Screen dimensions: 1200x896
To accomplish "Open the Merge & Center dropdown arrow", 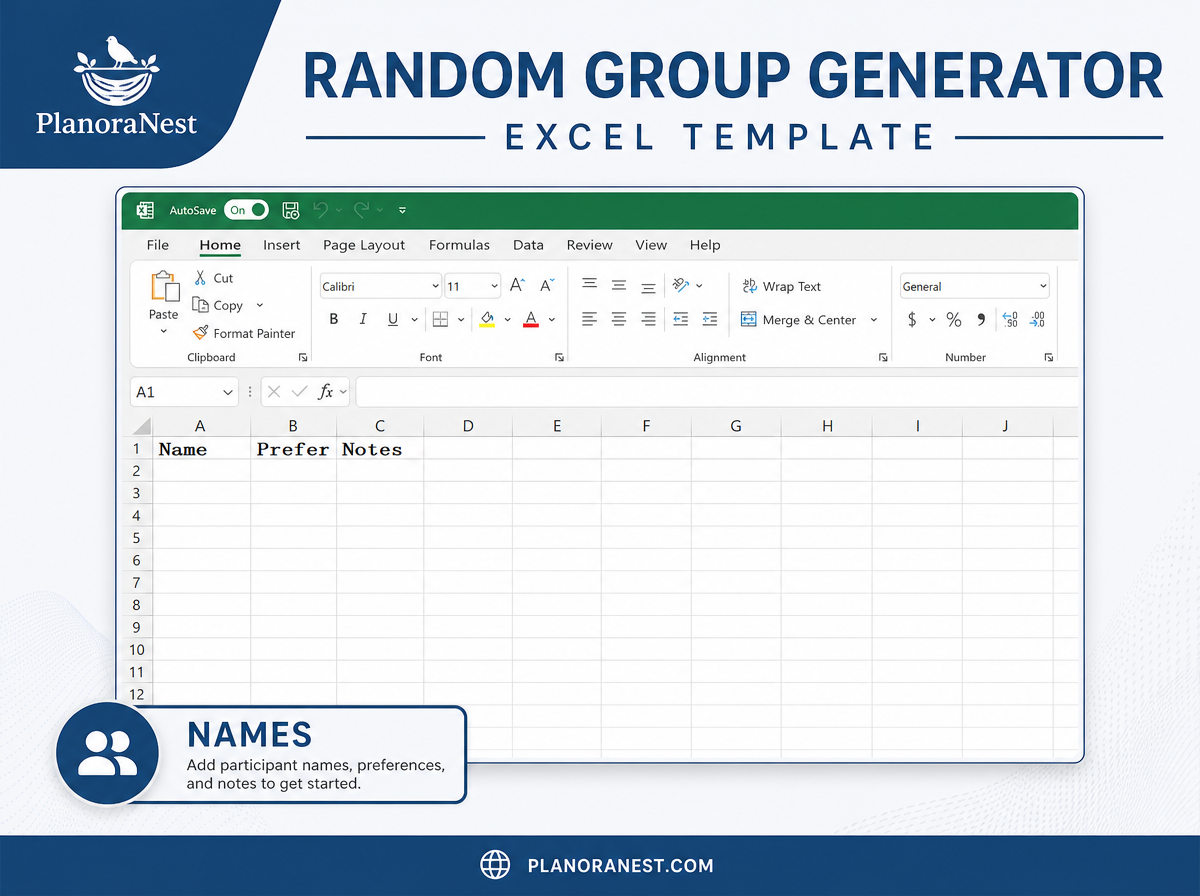I will click(873, 320).
